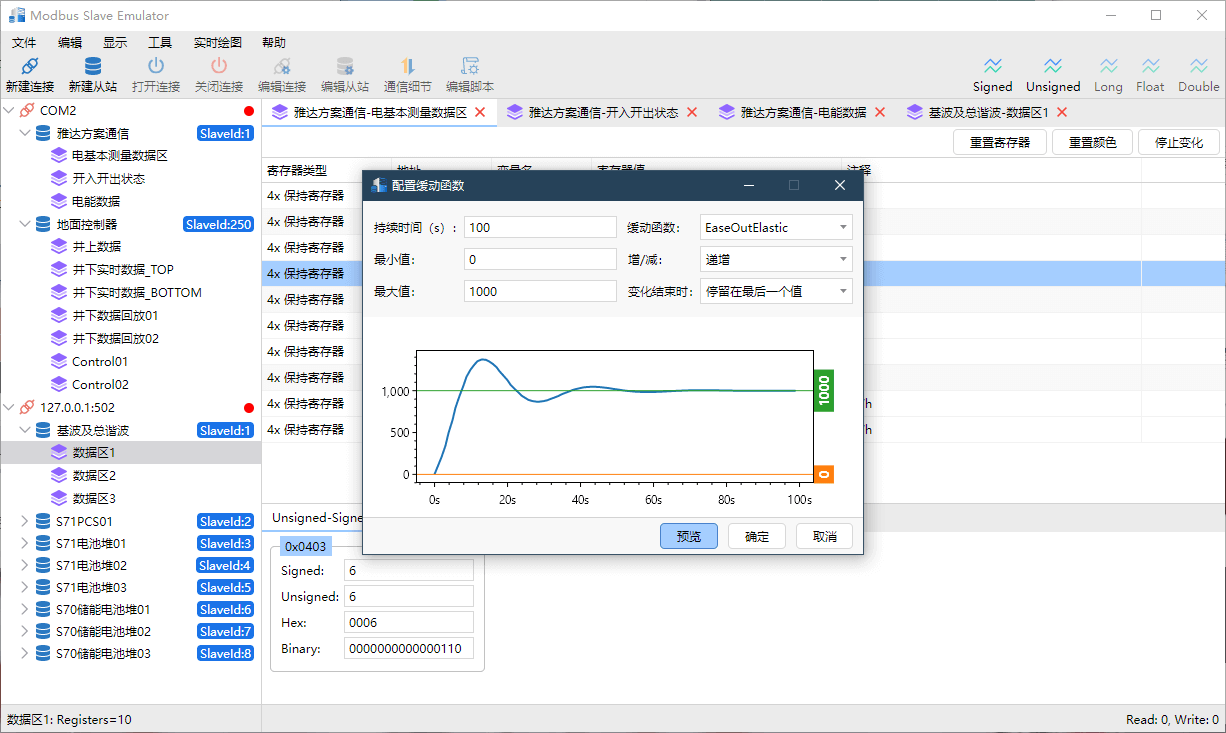Screen dimensions: 1226x733
Task: Toggle the Signed display format
Action: pos(992,67)
